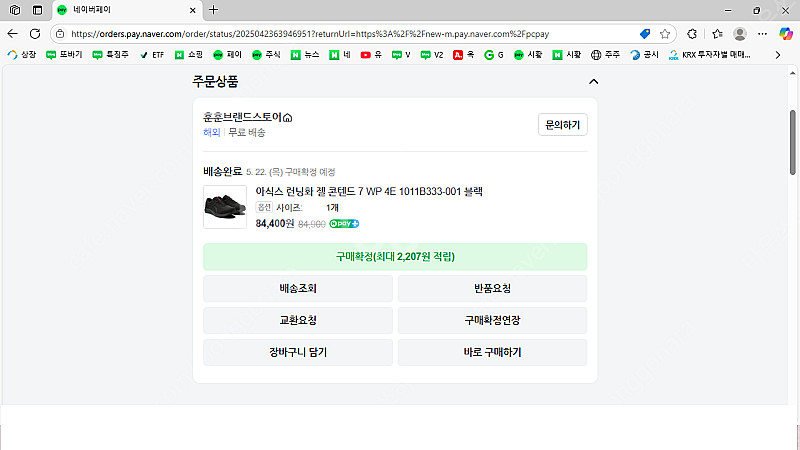Image resolution: width=800 pixels, height=450 pixels.
Task: Click the 구매확정연장 button
Action: point(492,320)
